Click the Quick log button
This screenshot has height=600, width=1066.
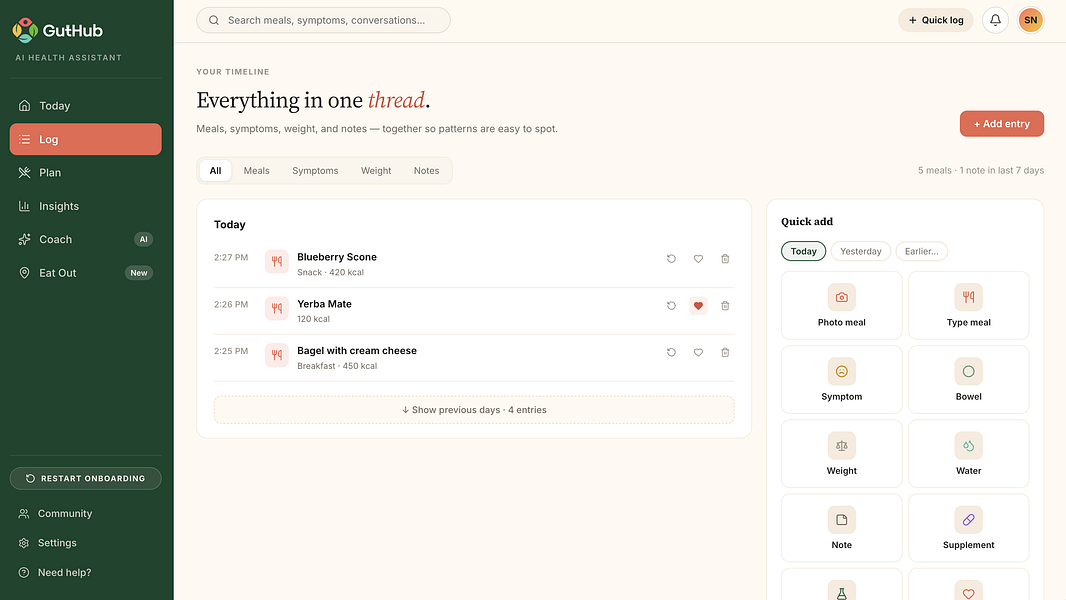click(x=935, y=20)
